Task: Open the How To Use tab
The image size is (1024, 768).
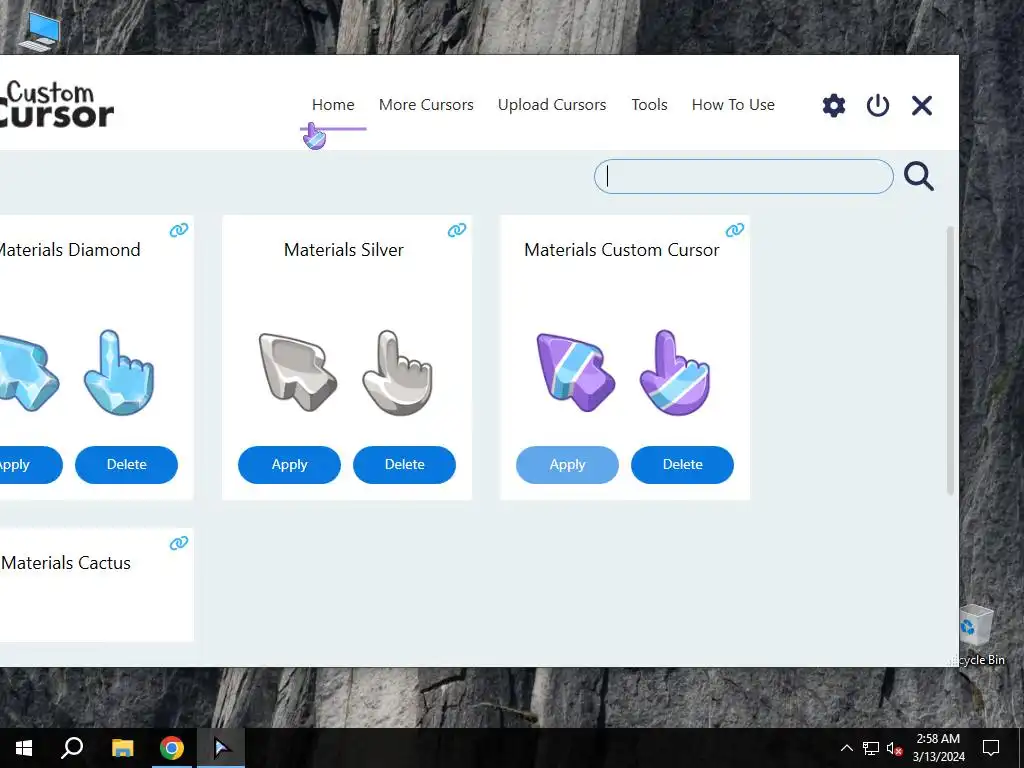Action: tap(733, 104)
